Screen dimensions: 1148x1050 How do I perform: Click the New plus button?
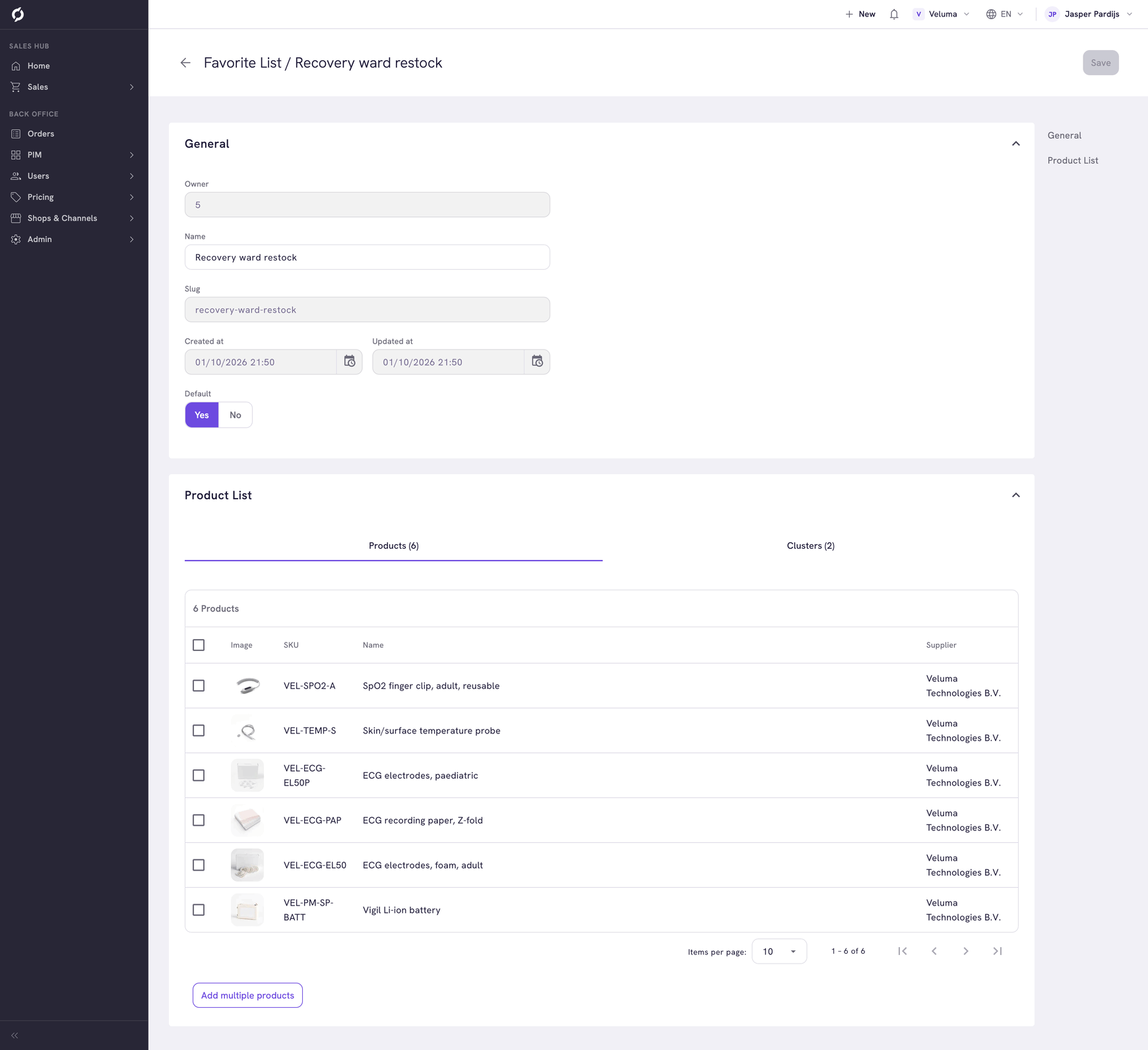(860, 14)
